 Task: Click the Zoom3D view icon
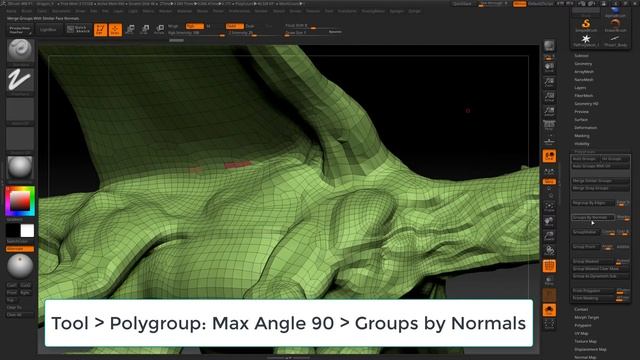pos(549,236)
